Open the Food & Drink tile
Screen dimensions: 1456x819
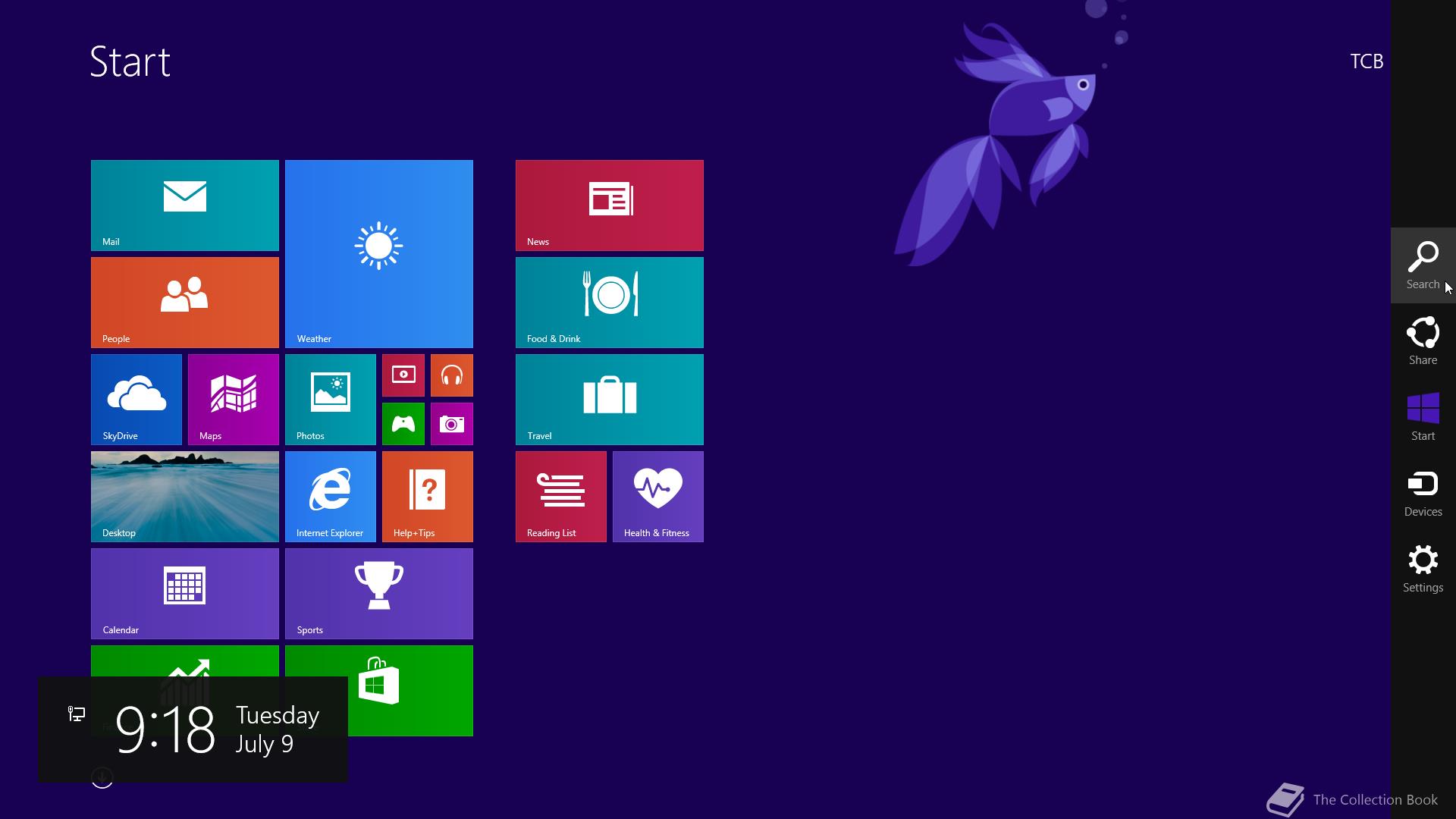tap(610, 303)
